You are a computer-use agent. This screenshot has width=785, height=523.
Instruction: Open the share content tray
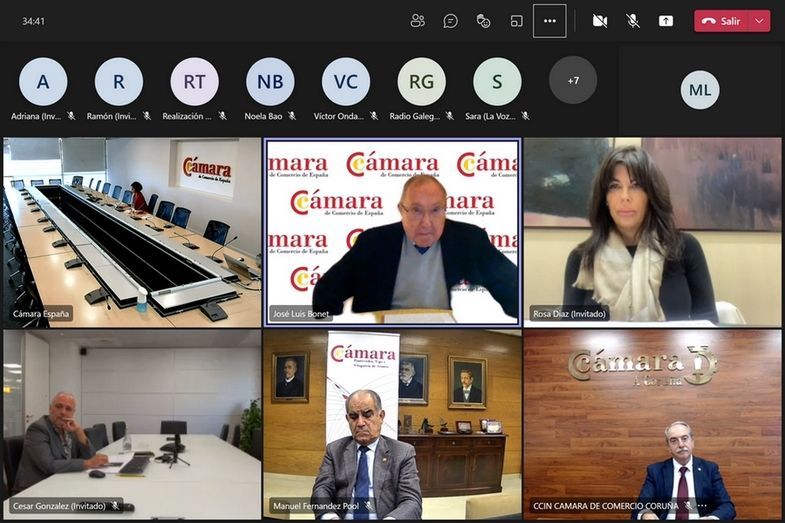pos(666,21)
